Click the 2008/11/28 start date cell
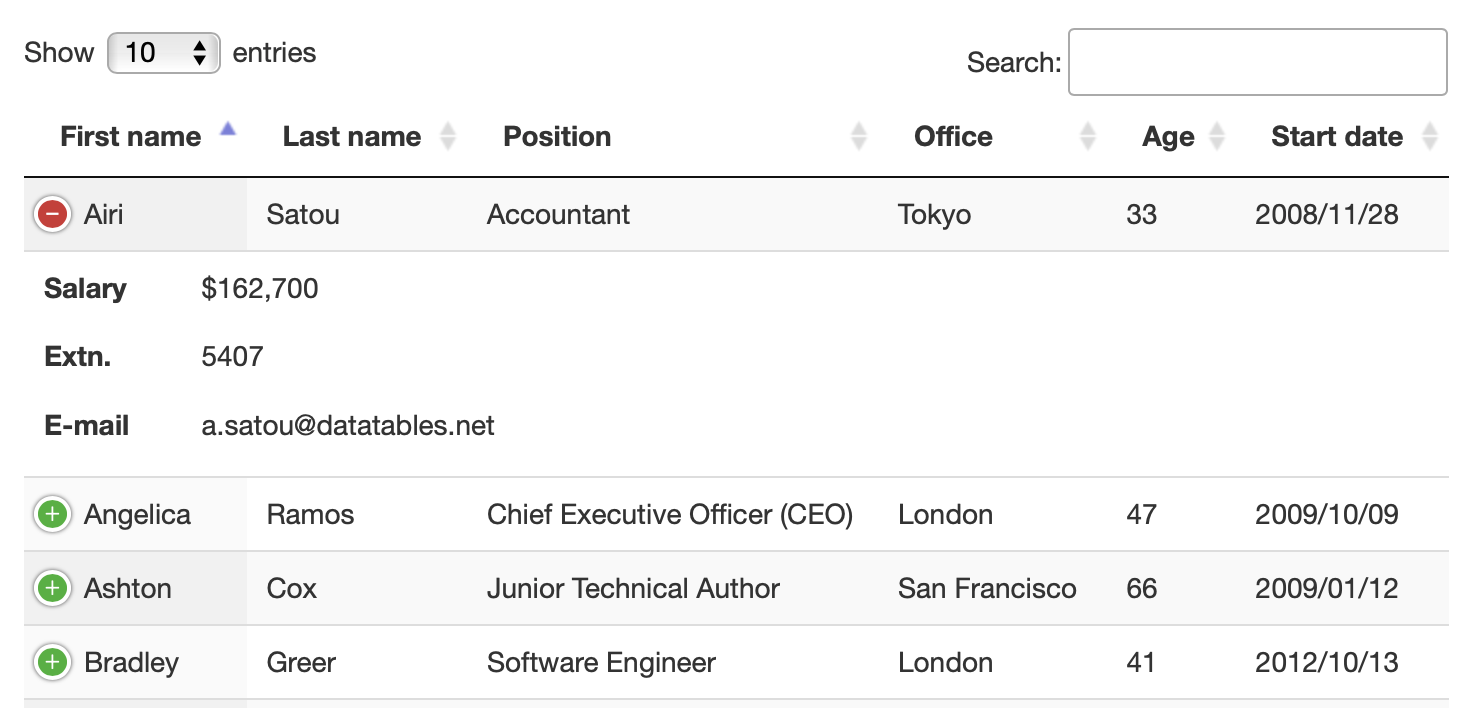 1326,214
